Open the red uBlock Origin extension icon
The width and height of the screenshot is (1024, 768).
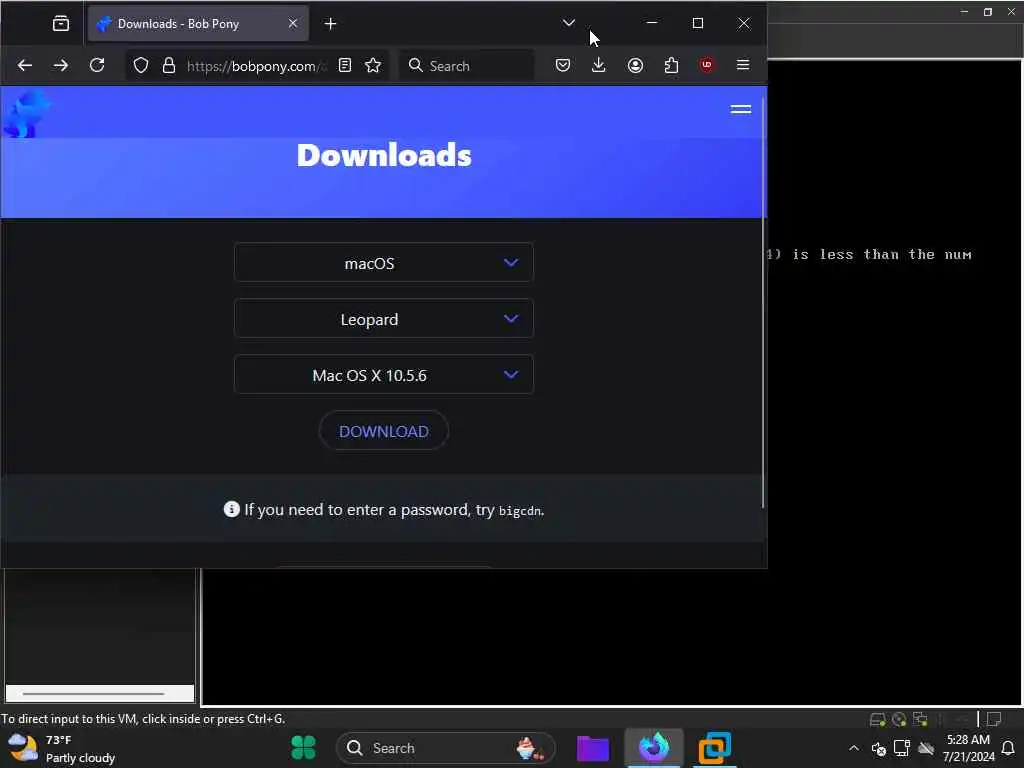(707, 65)
